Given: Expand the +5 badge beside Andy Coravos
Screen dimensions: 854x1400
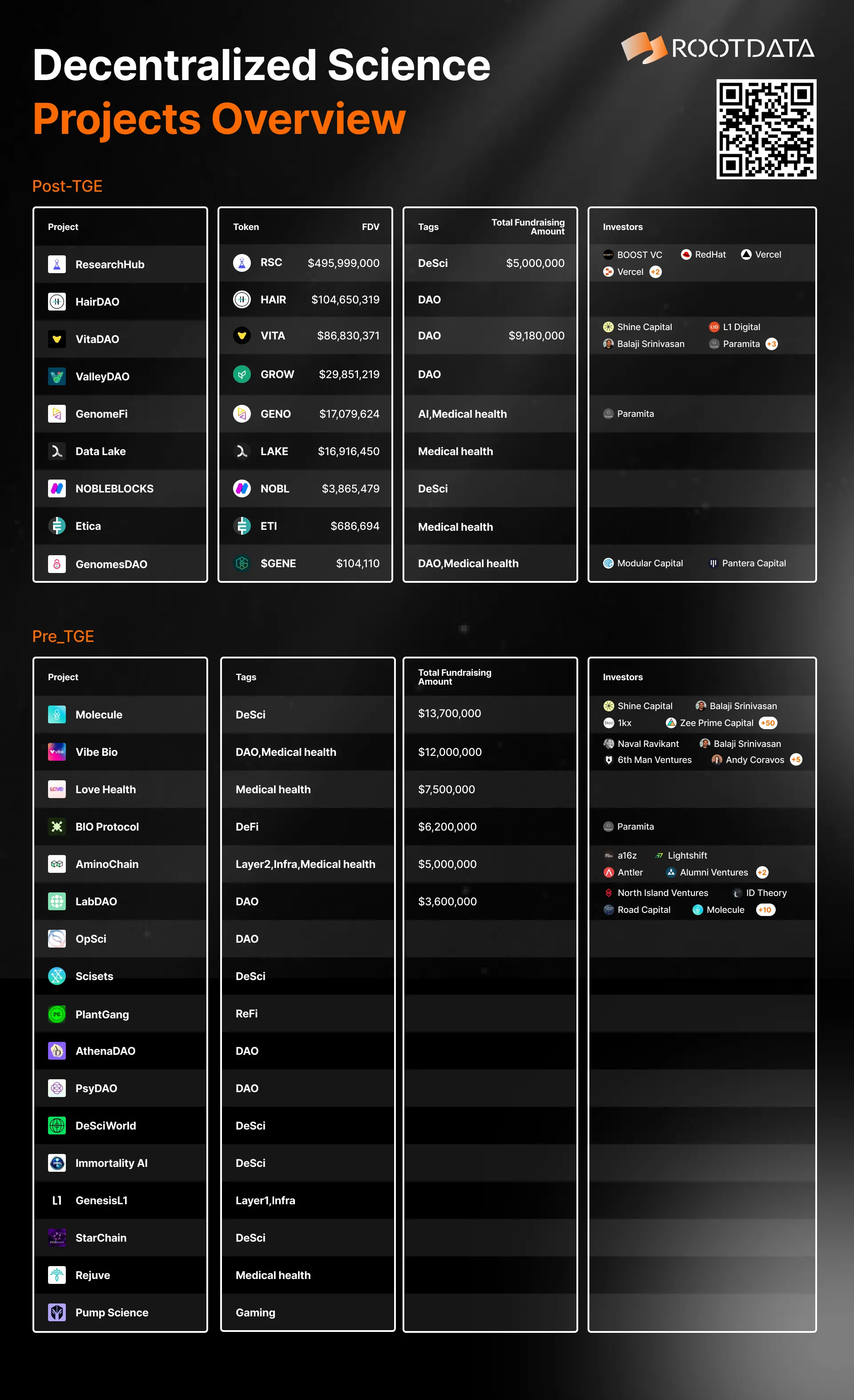Looking at the screenshot, I should [796, 760].
